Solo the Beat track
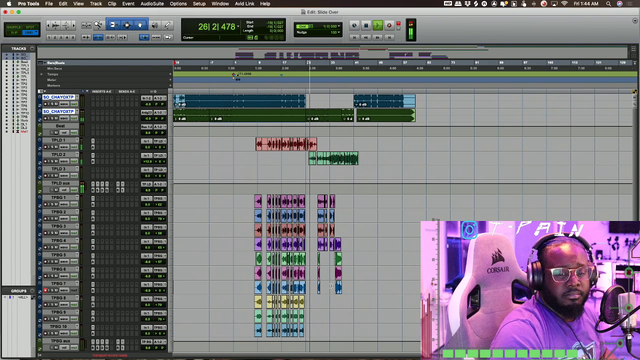The image size is (640, 360). pyautogui.click(x=52, y=133)
